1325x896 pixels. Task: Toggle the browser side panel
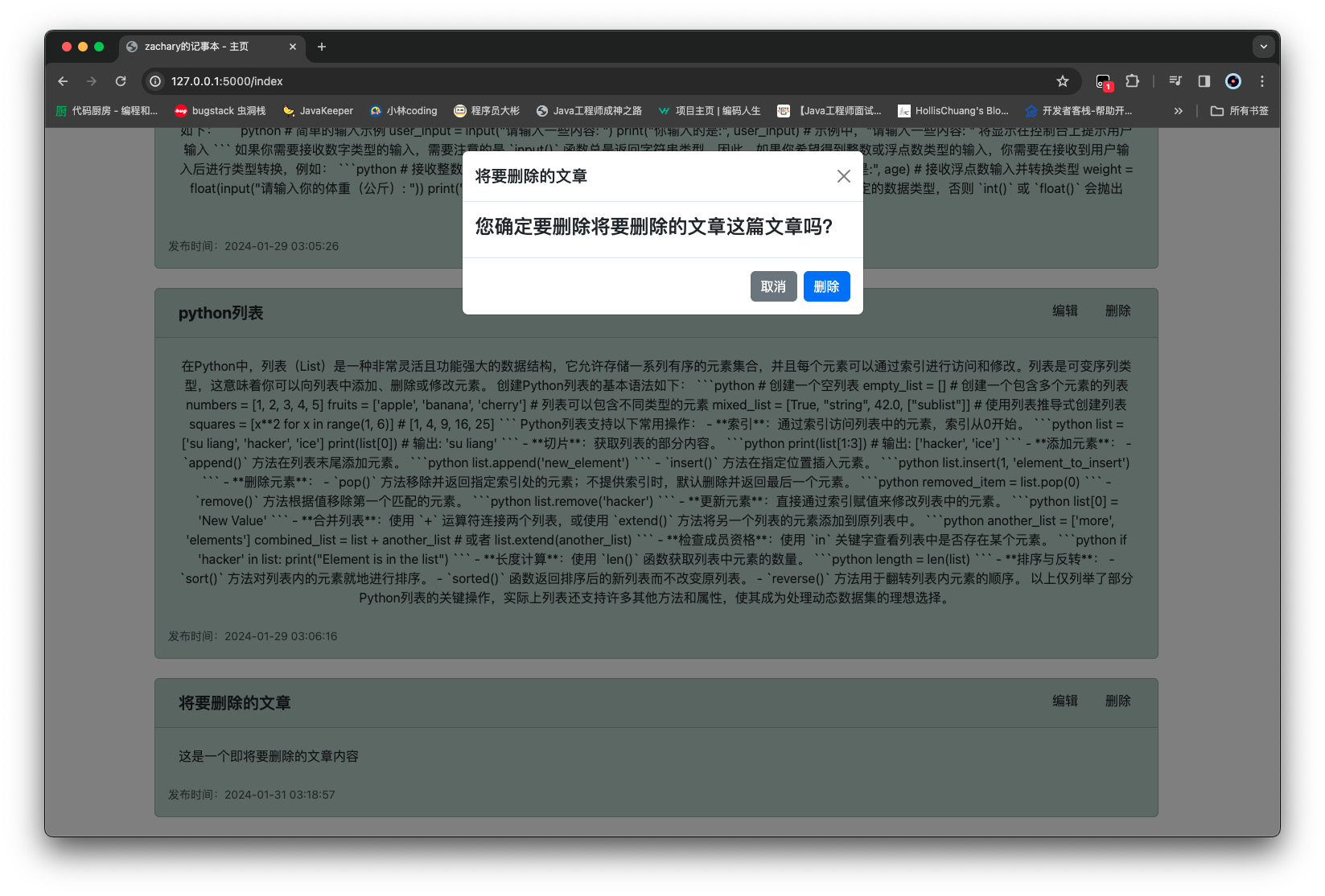tap(1204, 81)
